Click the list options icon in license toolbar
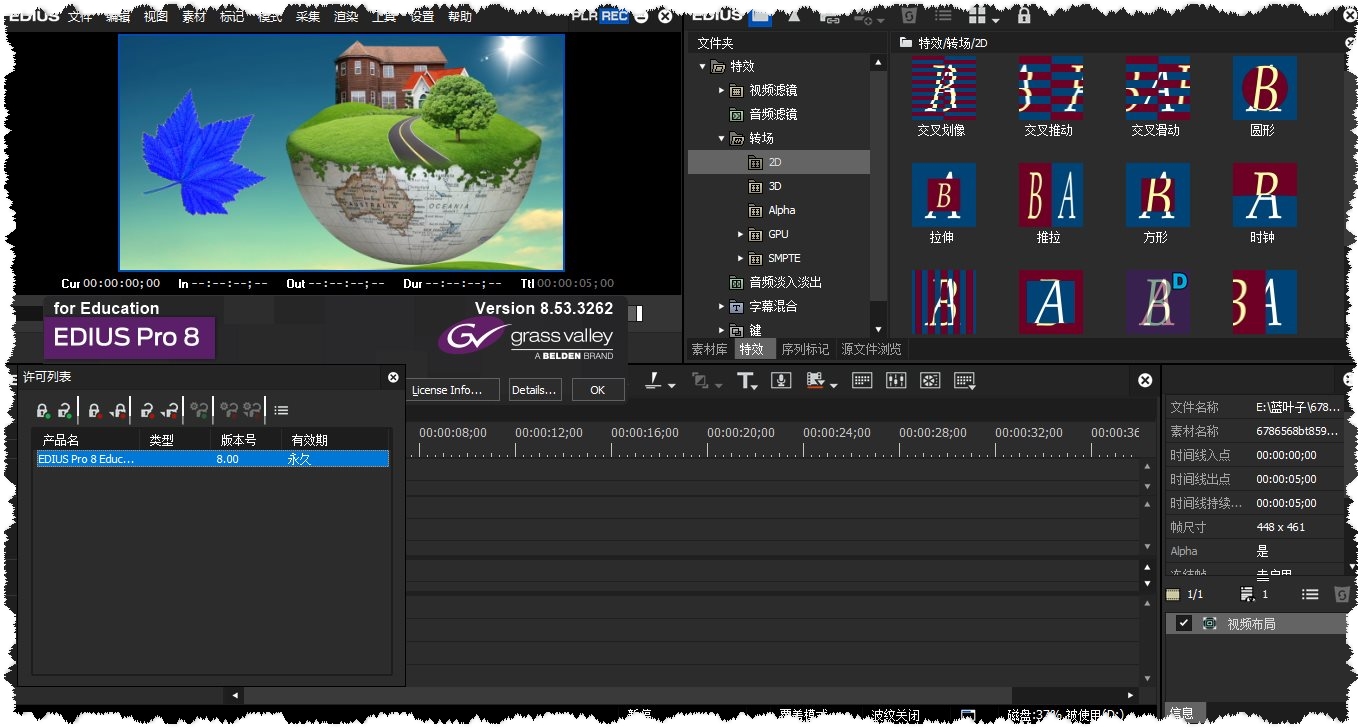Image resolution: width=1362 pixels, height=728 pixels. pos(281,410)
